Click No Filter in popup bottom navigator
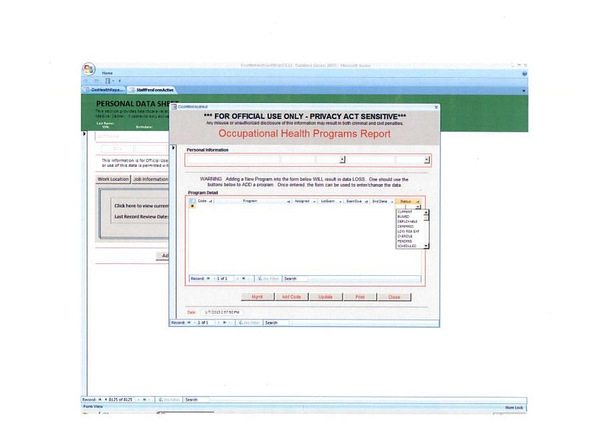Screen dimensions: 615x424 click(249, 323)
